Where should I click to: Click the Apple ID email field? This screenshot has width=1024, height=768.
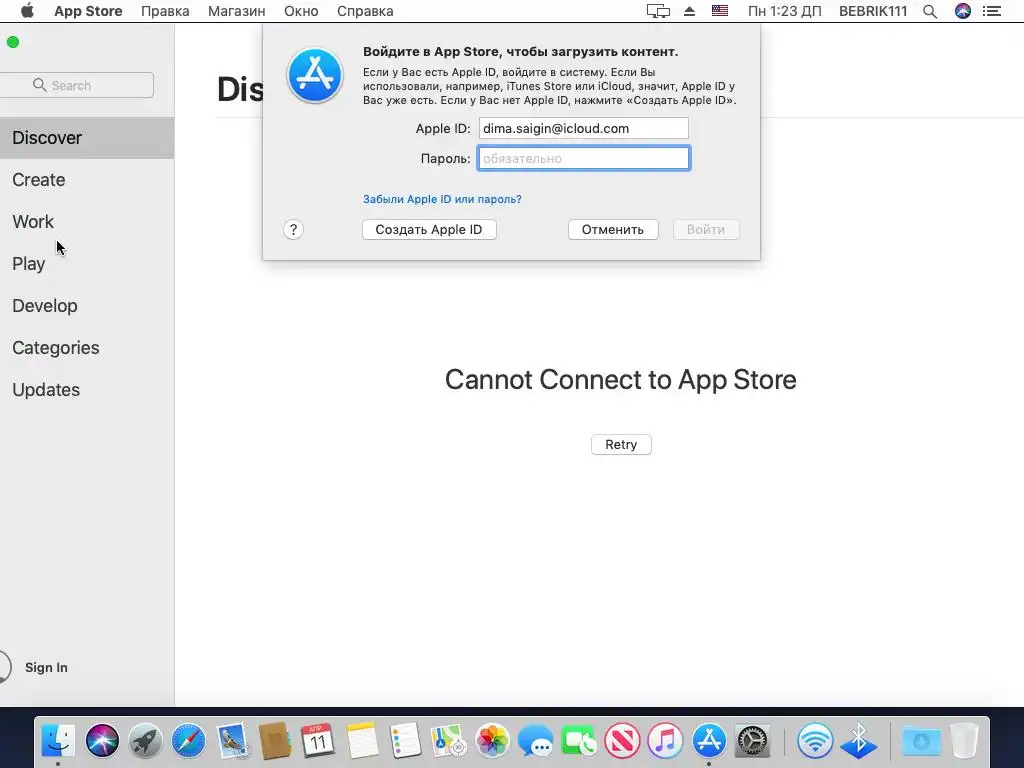[584, 128]
